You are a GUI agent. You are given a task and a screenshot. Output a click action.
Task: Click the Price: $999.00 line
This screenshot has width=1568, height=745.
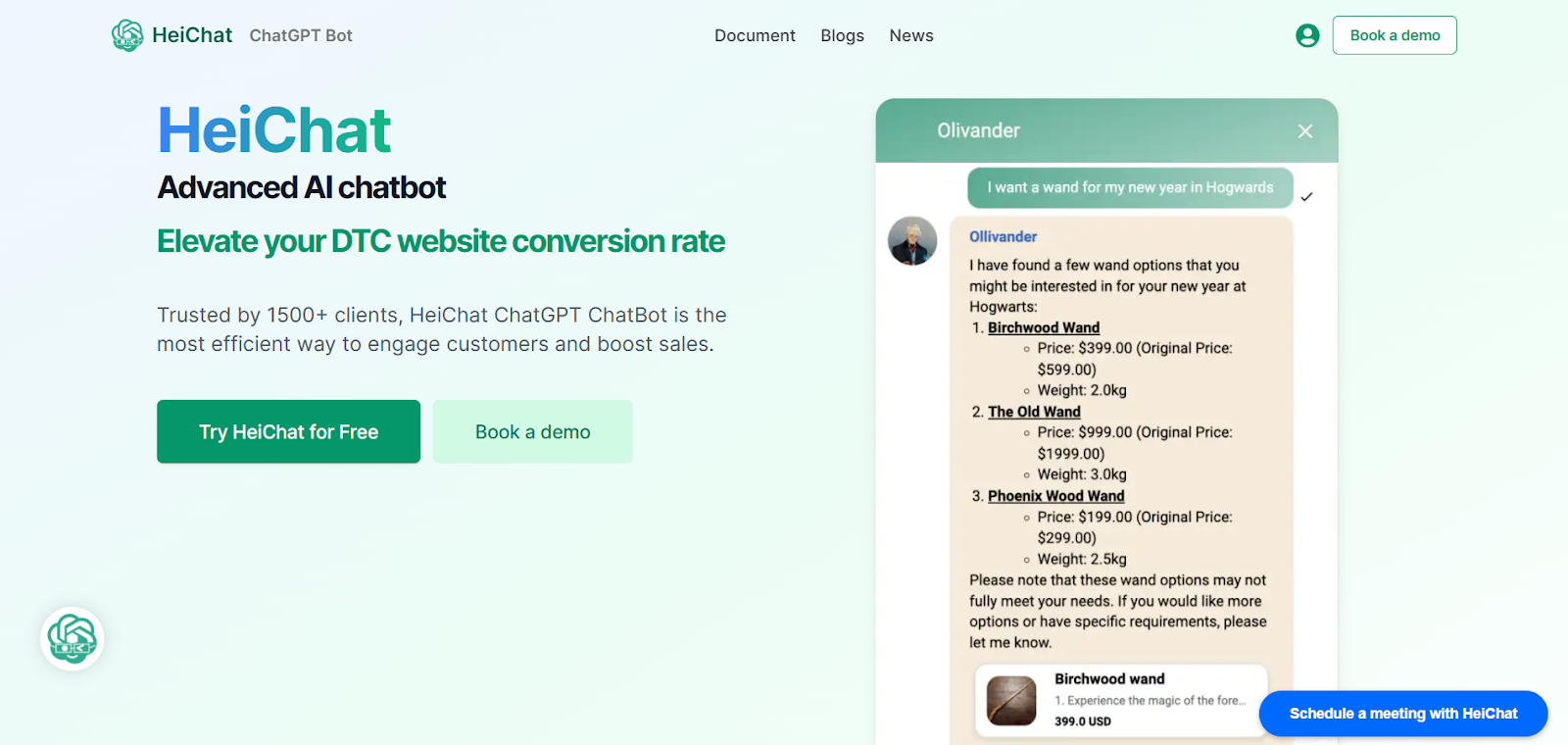click(x=1135, y=442)
